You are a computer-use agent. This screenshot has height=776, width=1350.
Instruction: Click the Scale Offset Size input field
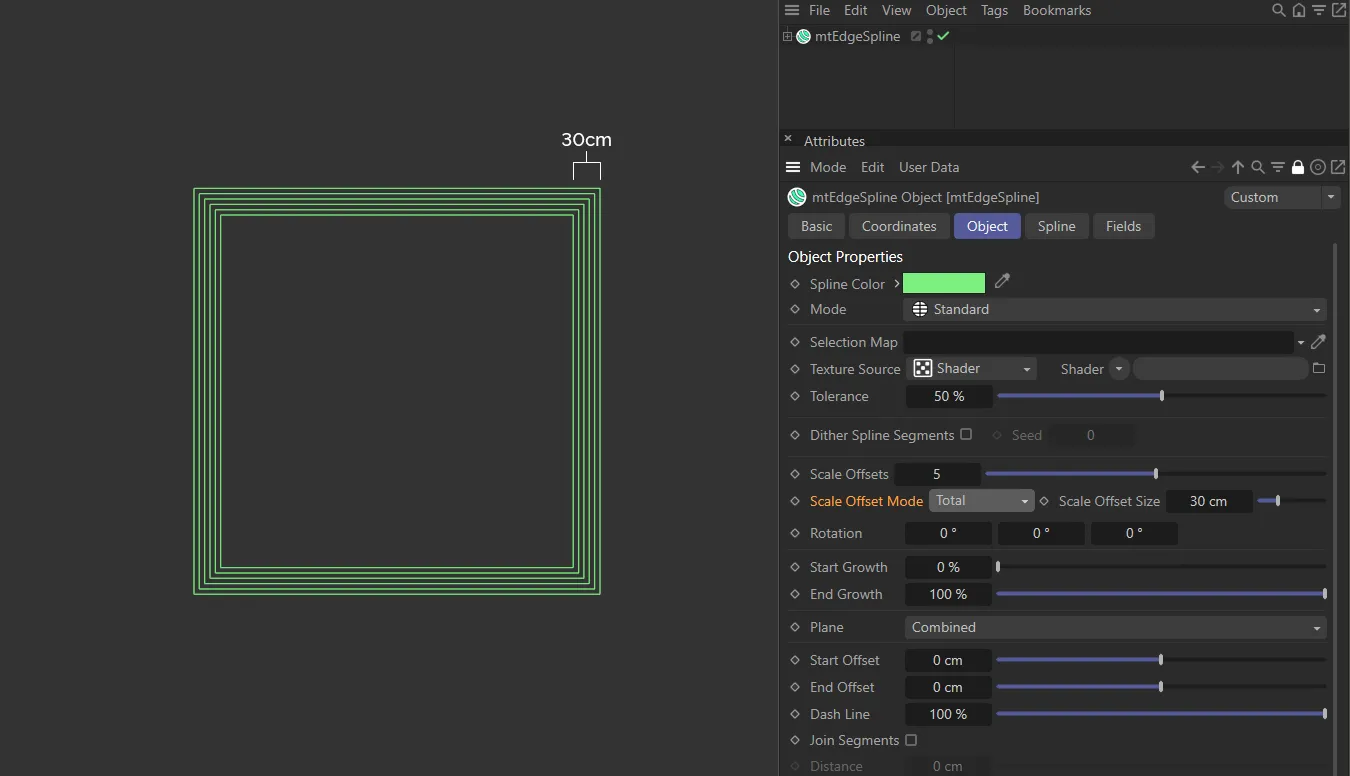pos(1209,501)
